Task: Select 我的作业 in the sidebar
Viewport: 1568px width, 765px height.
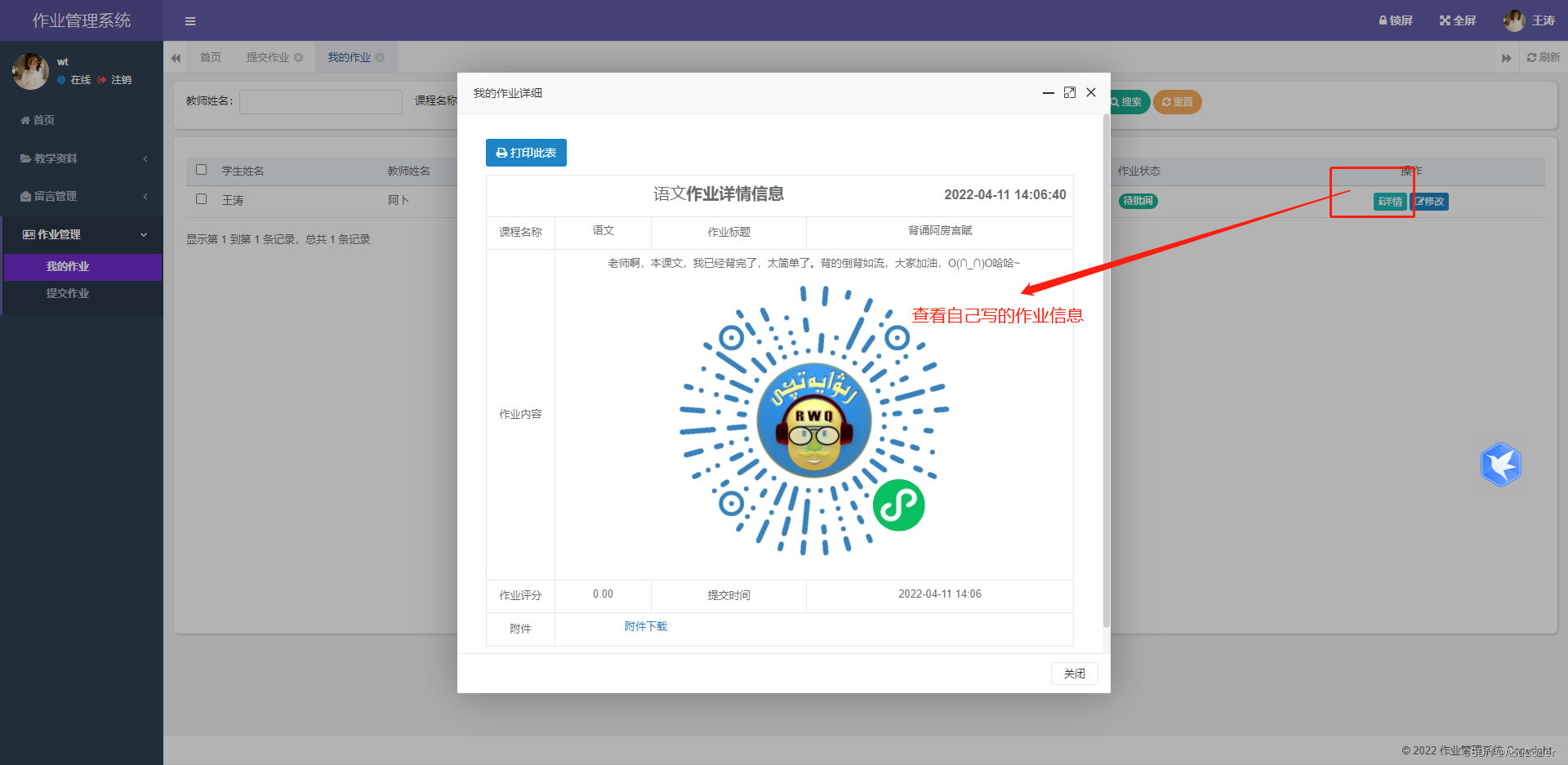Action: 82,267
